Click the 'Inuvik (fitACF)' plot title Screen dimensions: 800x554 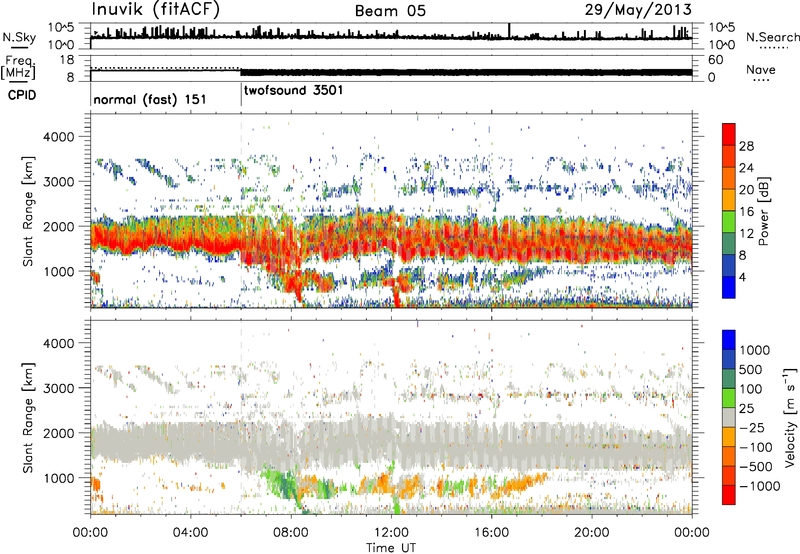click(x=156, y=10)
